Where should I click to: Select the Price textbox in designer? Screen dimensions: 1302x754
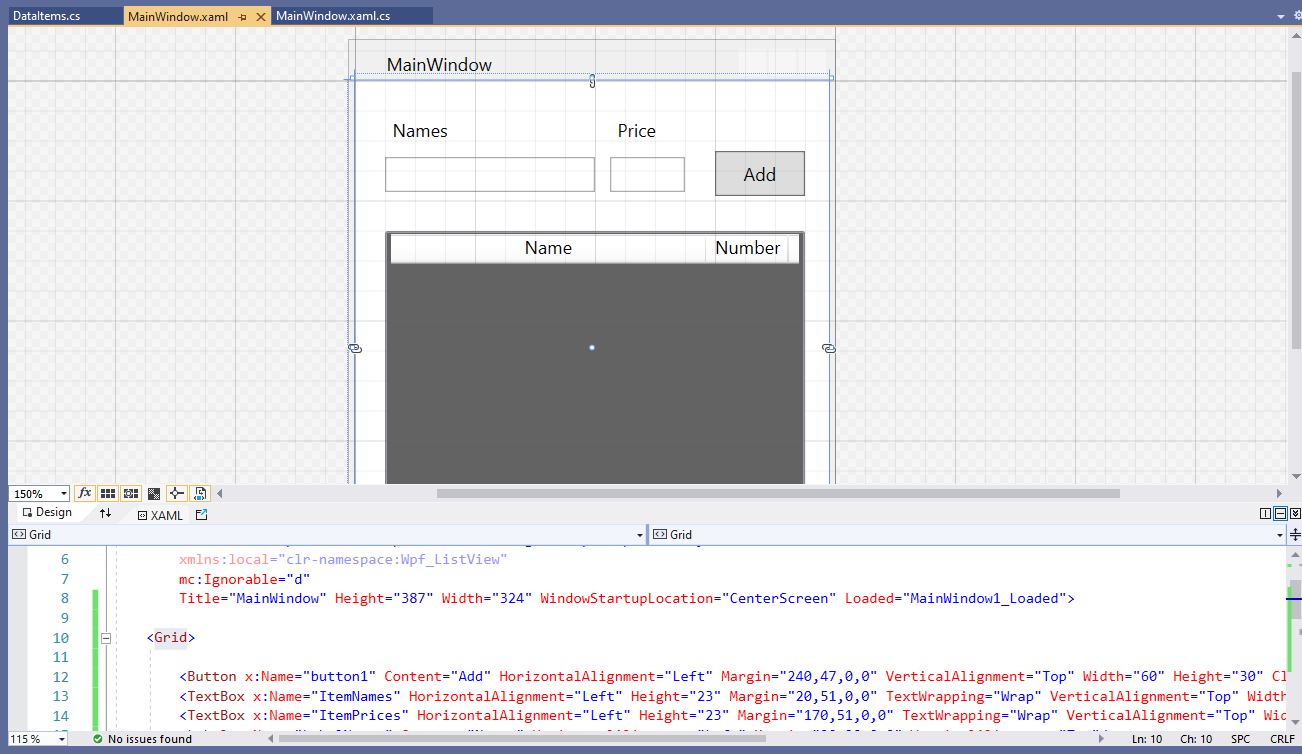tap(647, 174)
